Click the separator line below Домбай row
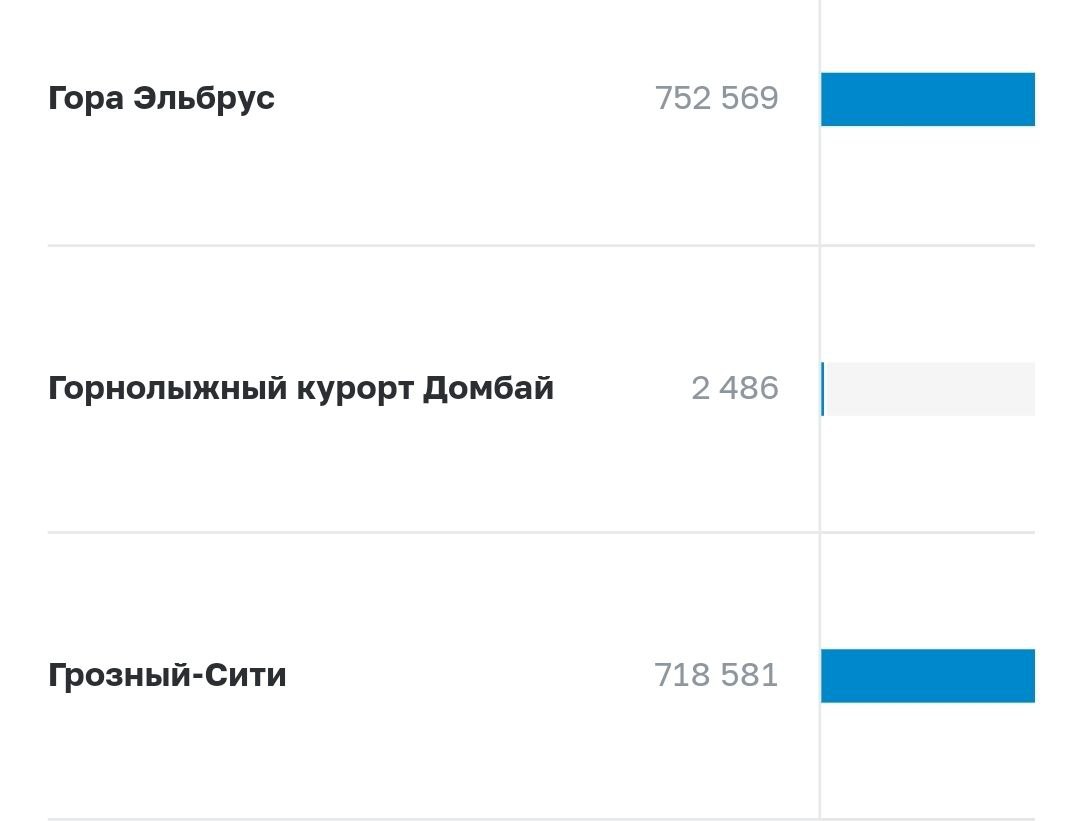Viewport: 1080px width, 821px height. (x=541, y=532)
